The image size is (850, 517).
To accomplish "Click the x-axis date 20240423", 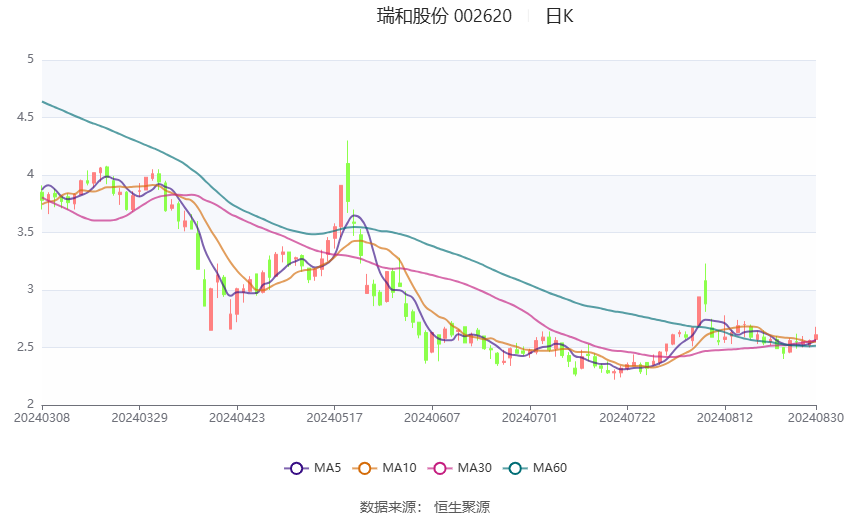I will tap(237, 418).
